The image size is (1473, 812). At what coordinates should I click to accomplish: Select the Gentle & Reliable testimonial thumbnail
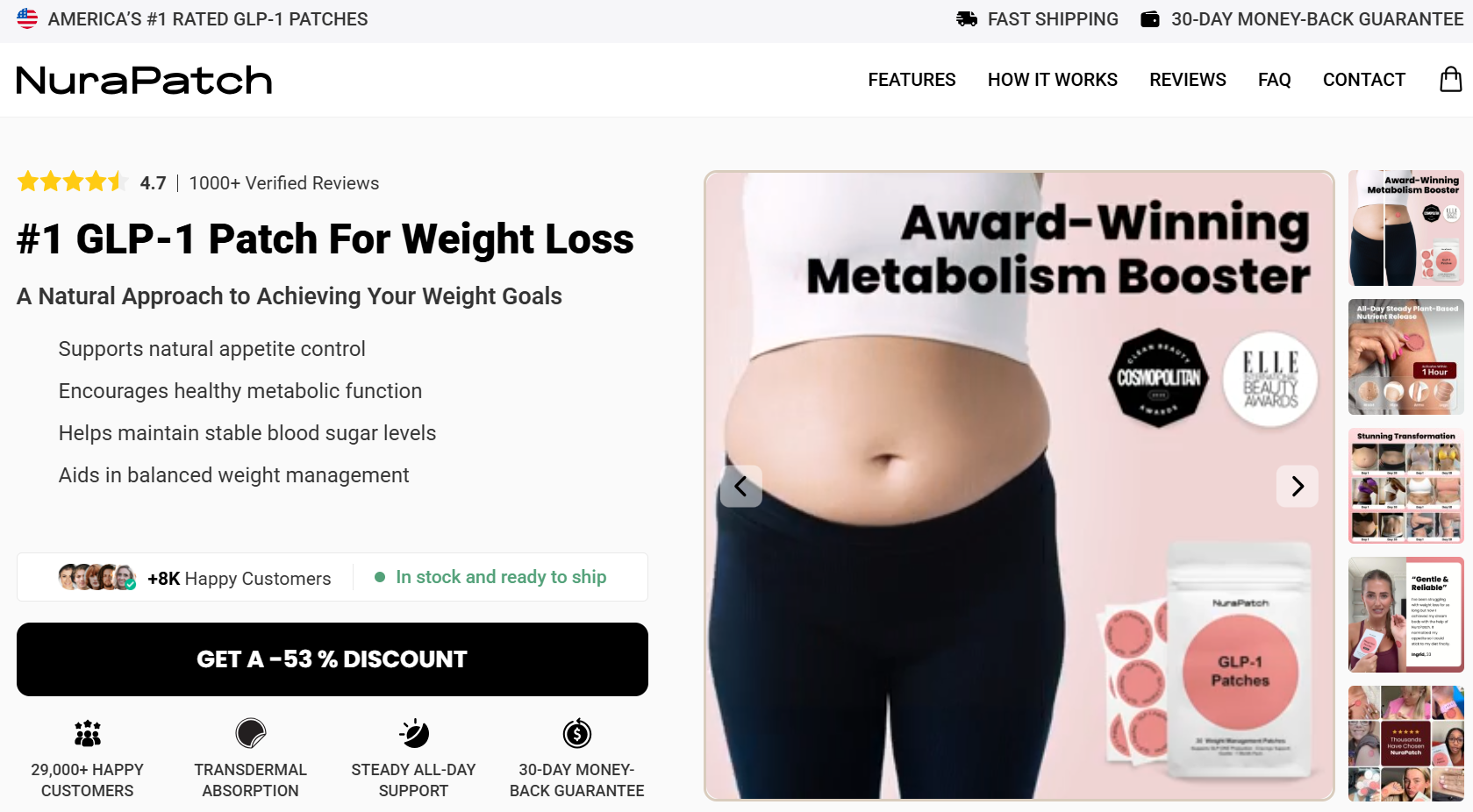pos(1406,615)
